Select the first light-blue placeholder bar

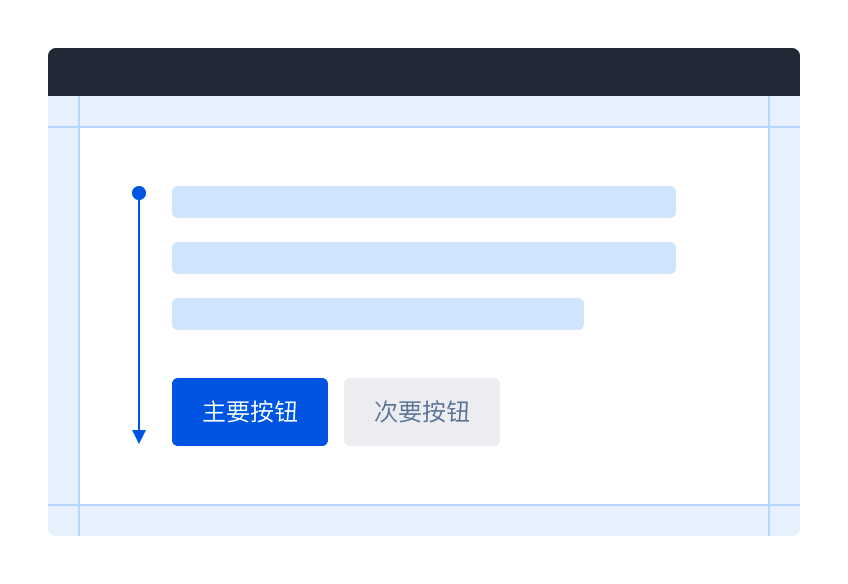coord(424,202)
